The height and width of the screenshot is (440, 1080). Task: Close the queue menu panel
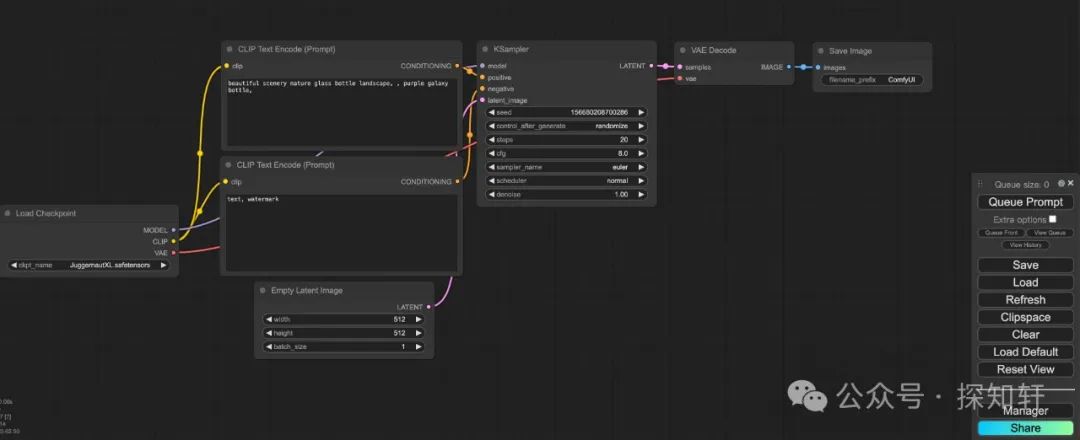pyautogui.click(x=1070, y=183)
